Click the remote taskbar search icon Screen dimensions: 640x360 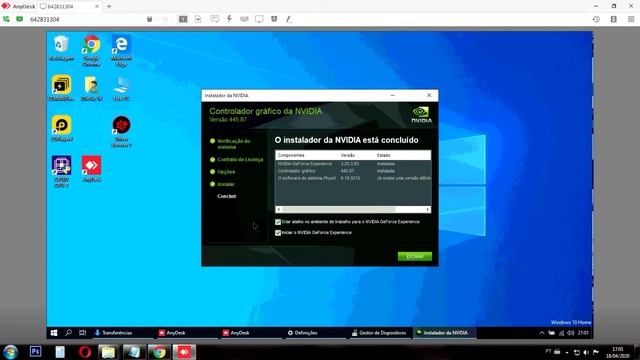click(x=68, y=333)
